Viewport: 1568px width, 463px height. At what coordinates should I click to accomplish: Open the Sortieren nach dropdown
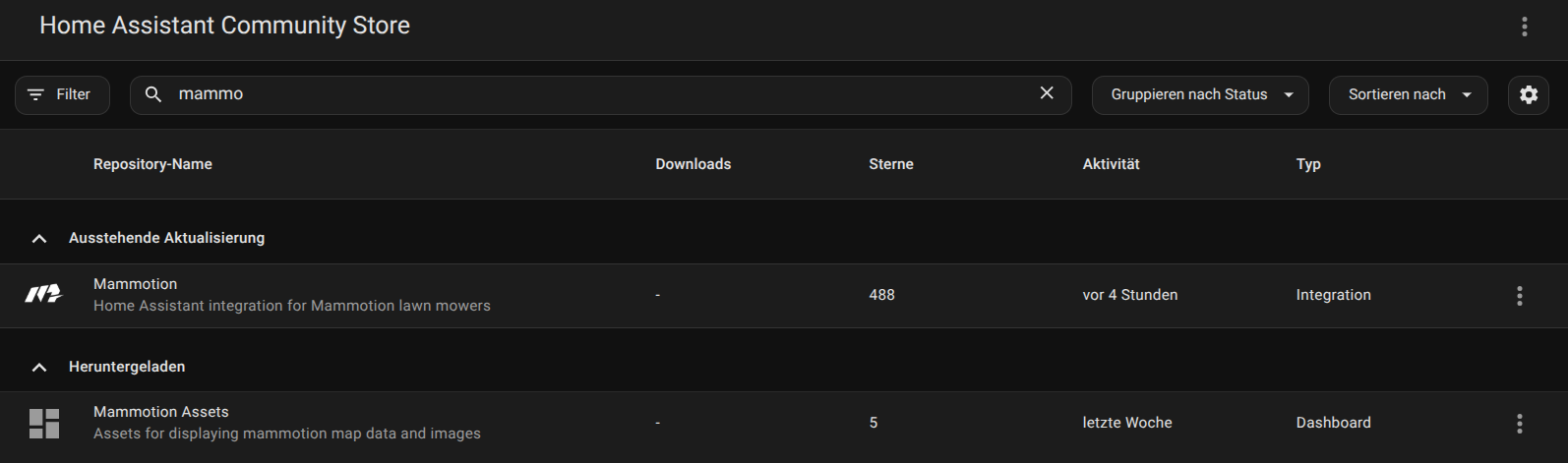pyautogui.click(x=1408, y=95)
